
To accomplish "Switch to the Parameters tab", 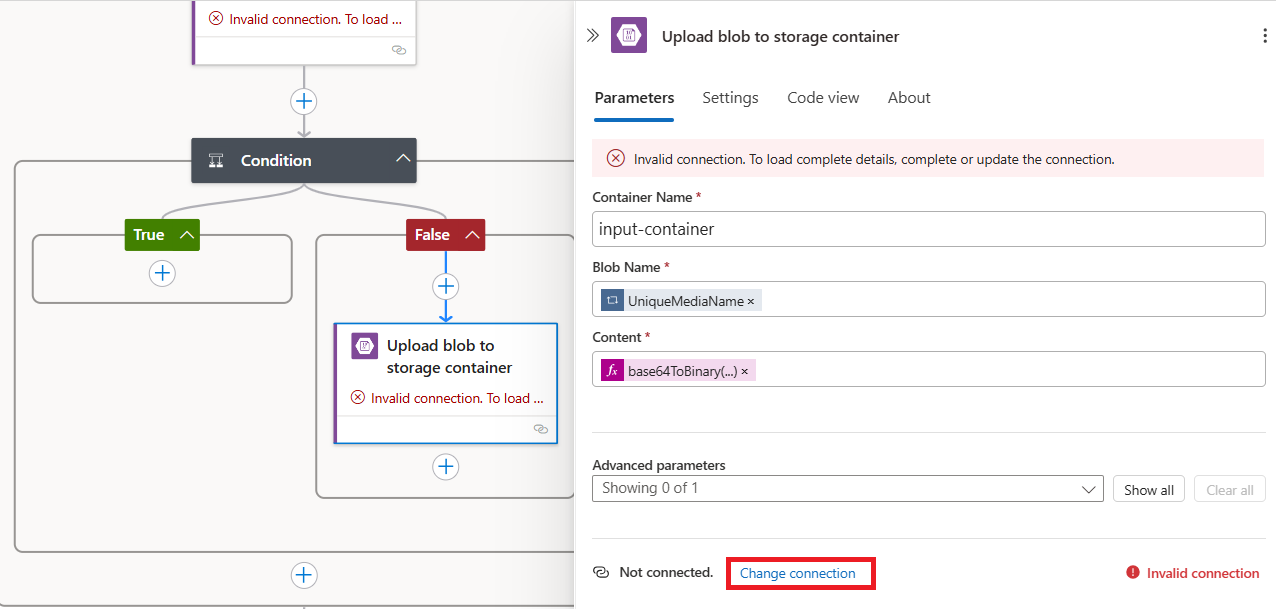I will pos(634,98).
